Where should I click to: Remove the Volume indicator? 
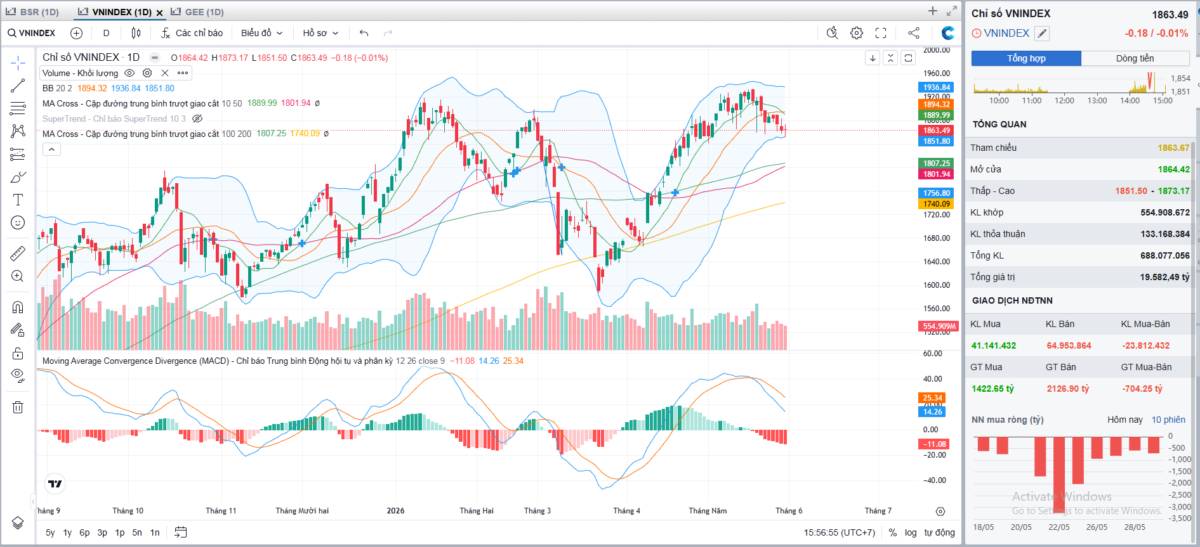165,73
